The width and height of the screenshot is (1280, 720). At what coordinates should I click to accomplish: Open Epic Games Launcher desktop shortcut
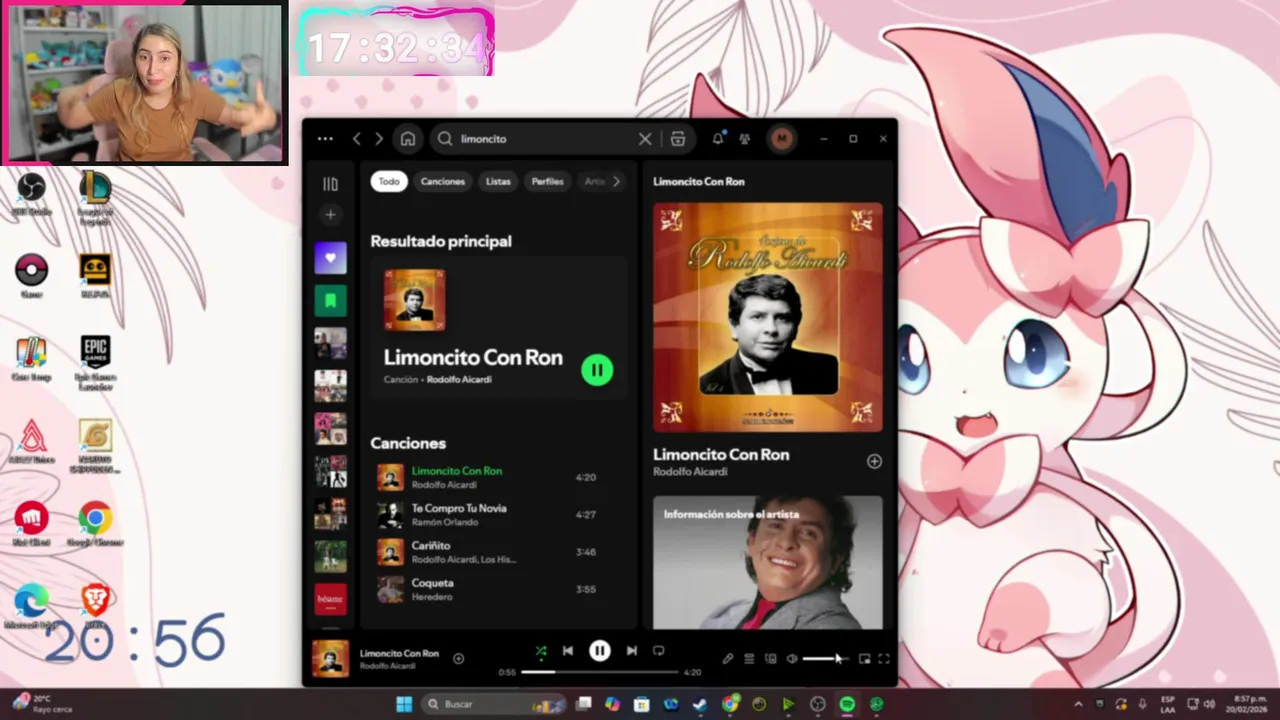click(95, 362)
